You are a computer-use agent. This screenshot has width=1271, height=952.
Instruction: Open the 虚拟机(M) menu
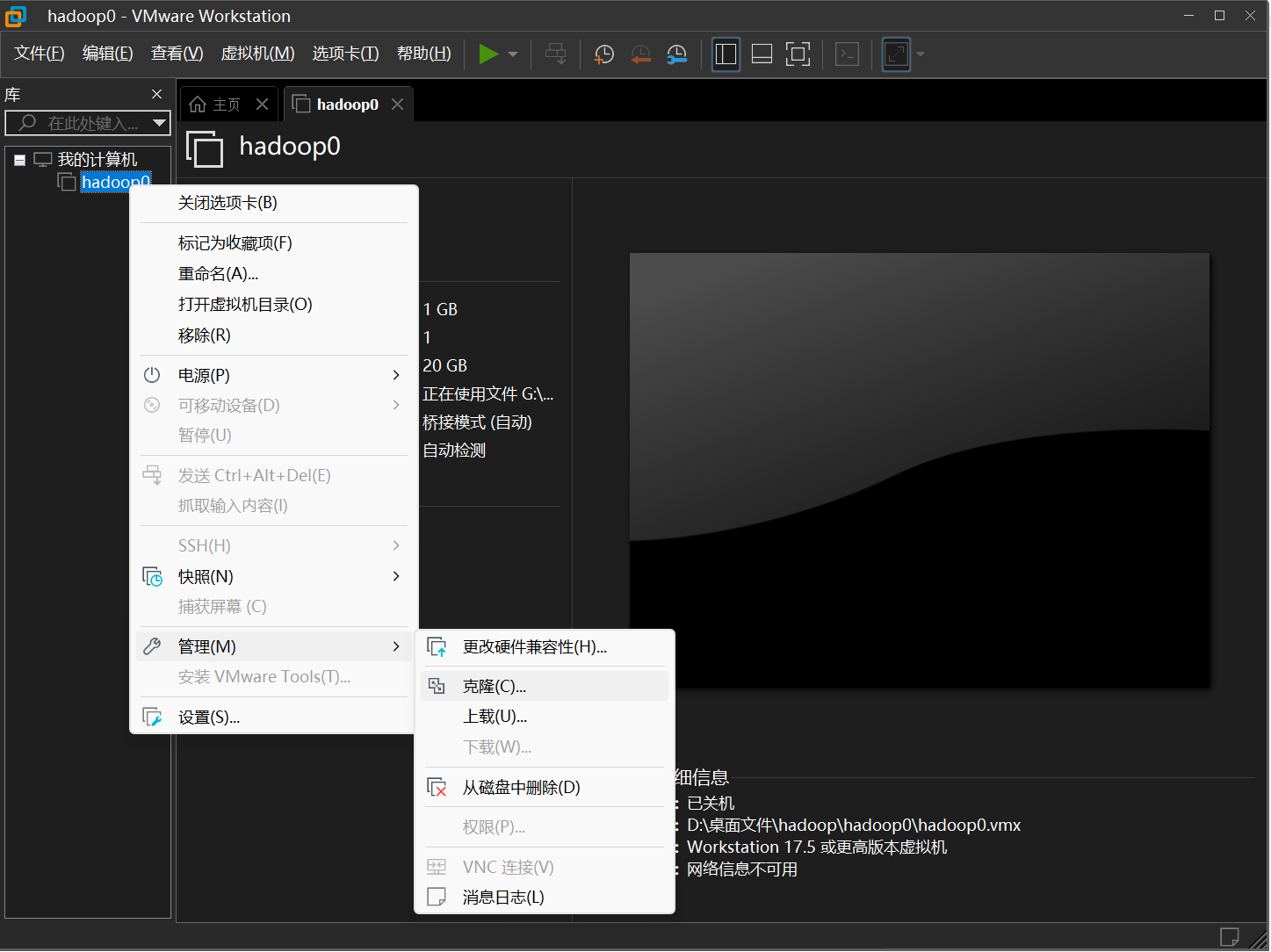(x=257, y=54)
